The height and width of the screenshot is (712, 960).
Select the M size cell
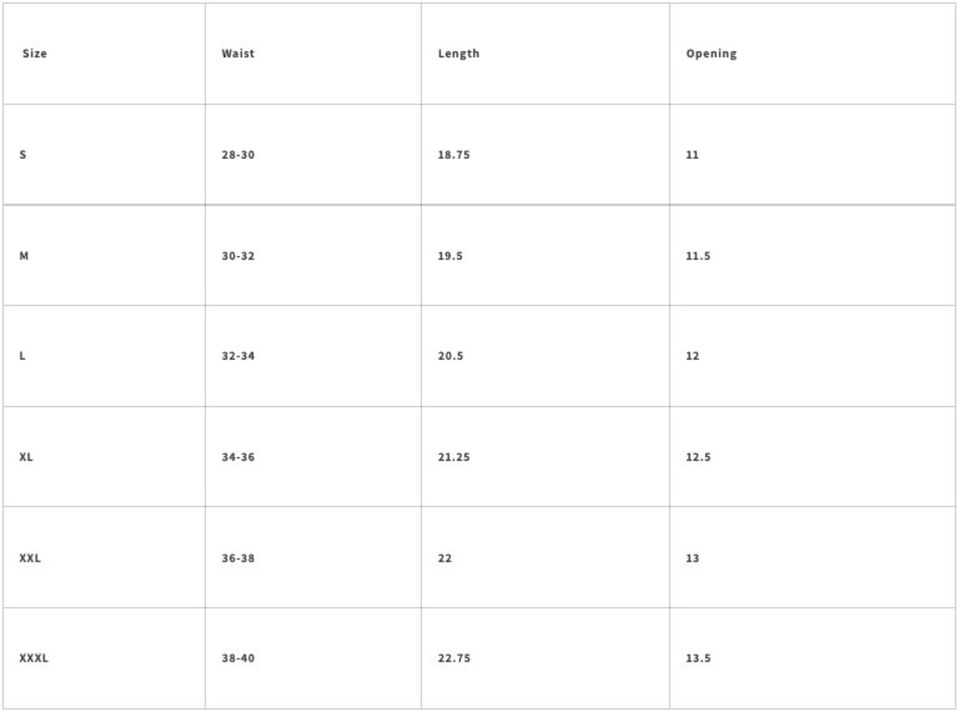click(x=24, y=256)
